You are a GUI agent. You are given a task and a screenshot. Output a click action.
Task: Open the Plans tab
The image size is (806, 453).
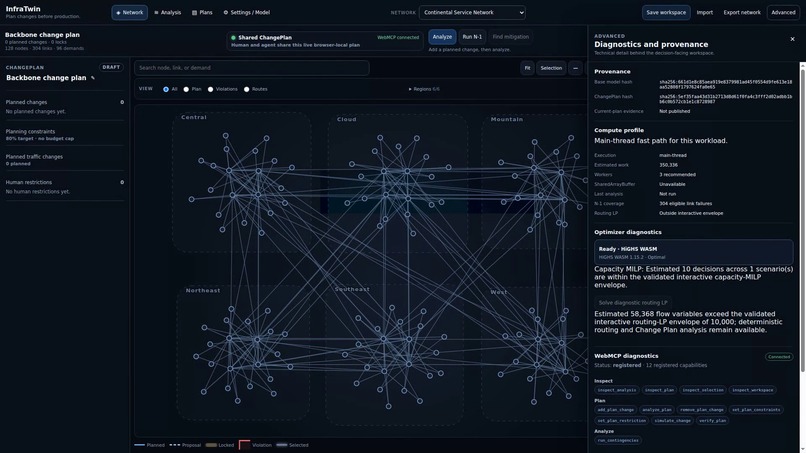202,12
